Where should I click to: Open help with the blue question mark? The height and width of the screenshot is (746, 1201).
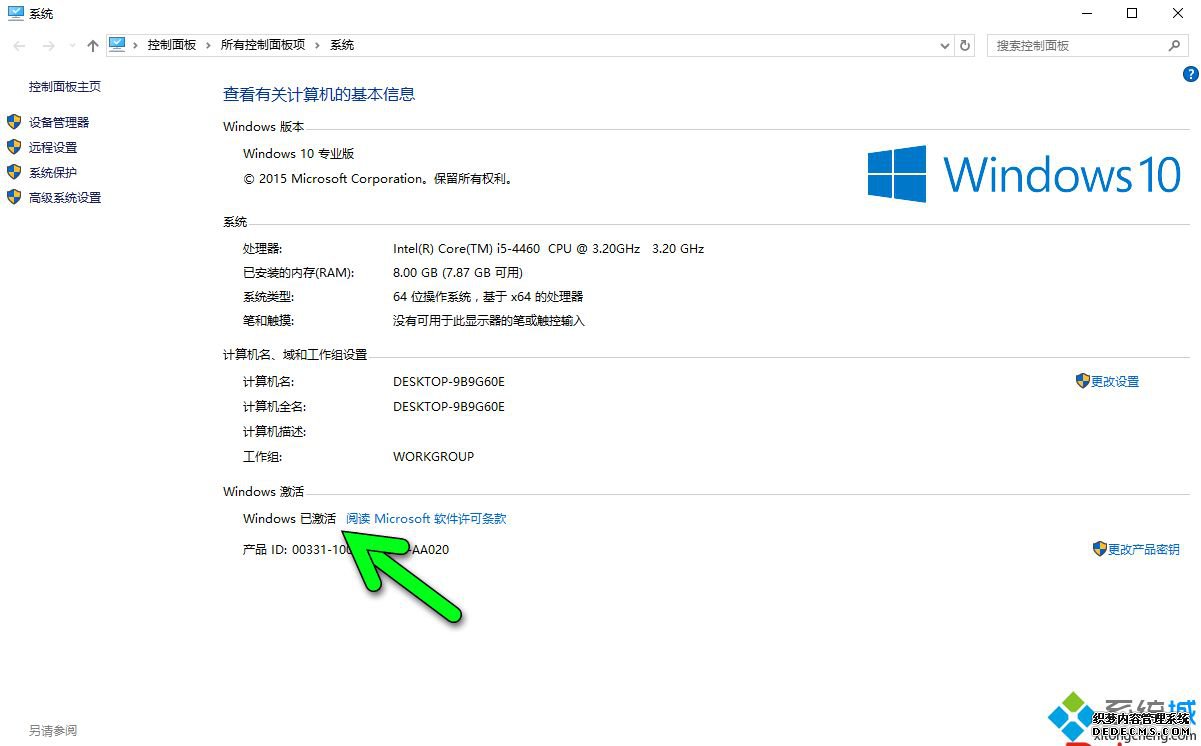[x=1191, y=74]
